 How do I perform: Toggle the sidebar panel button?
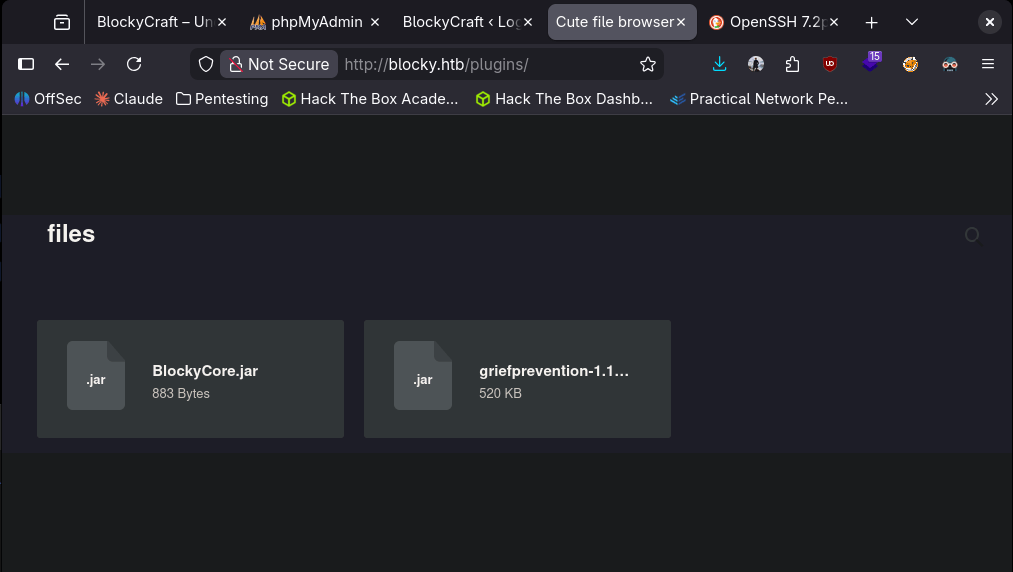point(26,64)
